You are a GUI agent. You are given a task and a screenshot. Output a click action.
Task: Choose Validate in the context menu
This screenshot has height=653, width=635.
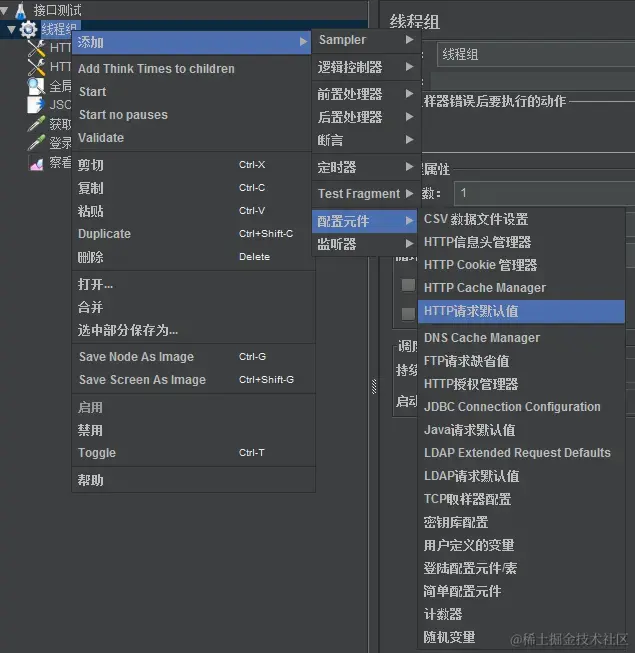coord(192,137)
